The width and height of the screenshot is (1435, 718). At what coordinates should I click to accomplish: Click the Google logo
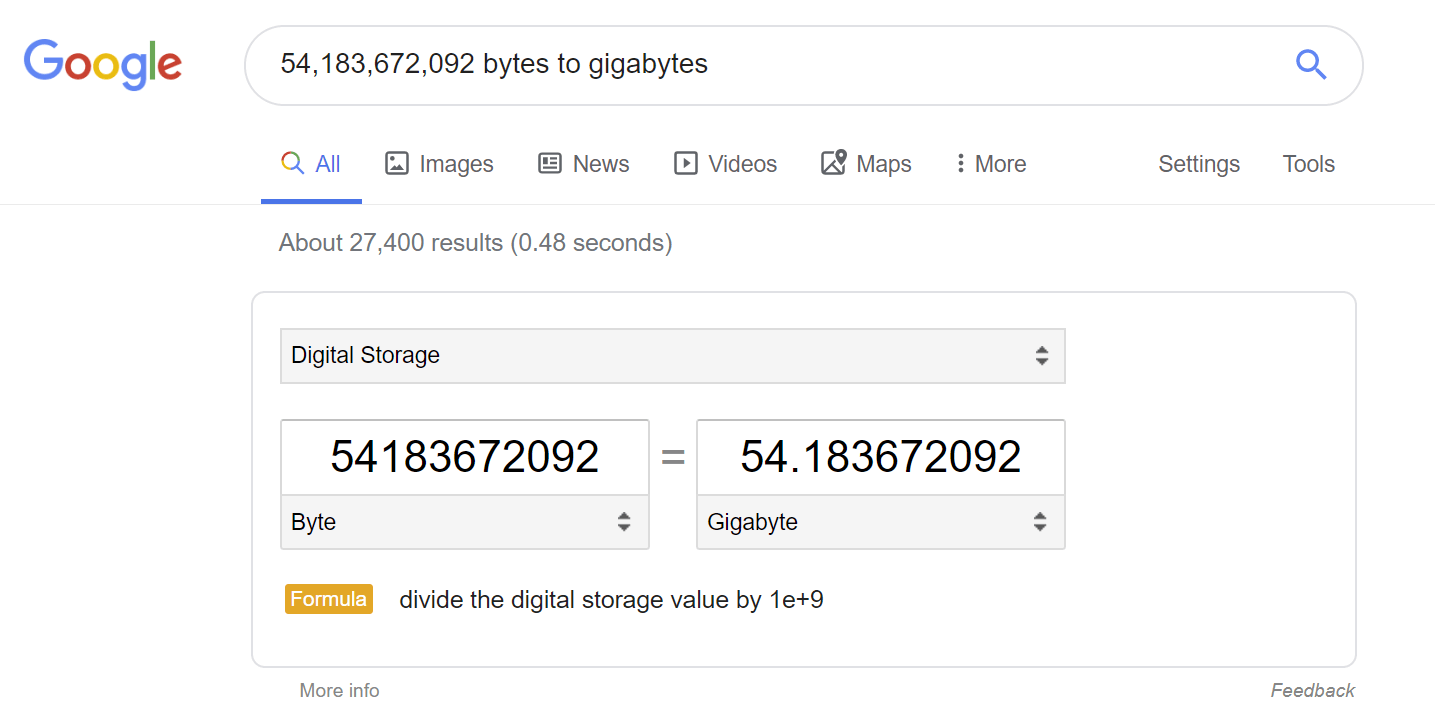coord(102,63)
